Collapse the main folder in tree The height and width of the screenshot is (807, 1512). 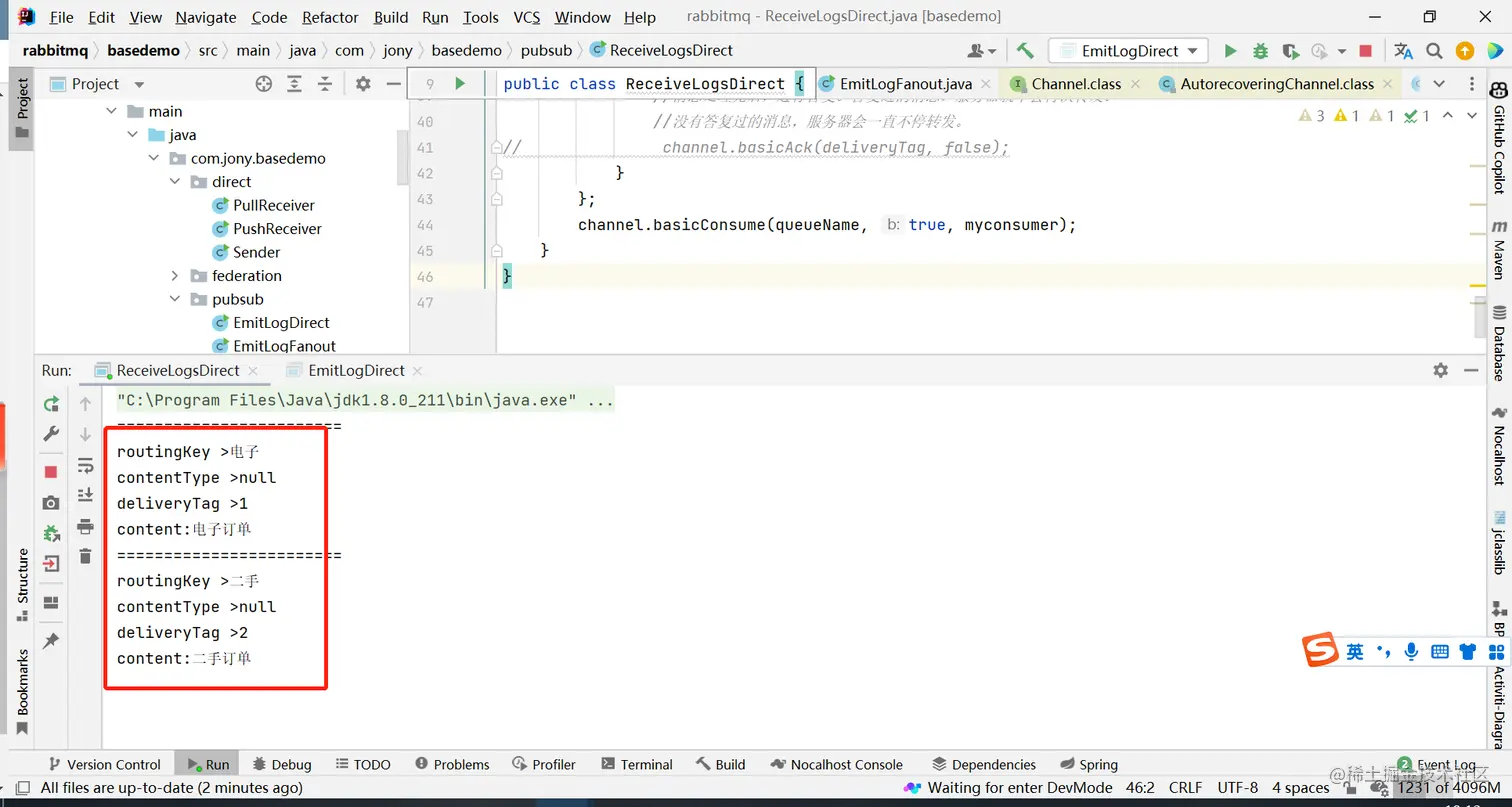point(111,112)
